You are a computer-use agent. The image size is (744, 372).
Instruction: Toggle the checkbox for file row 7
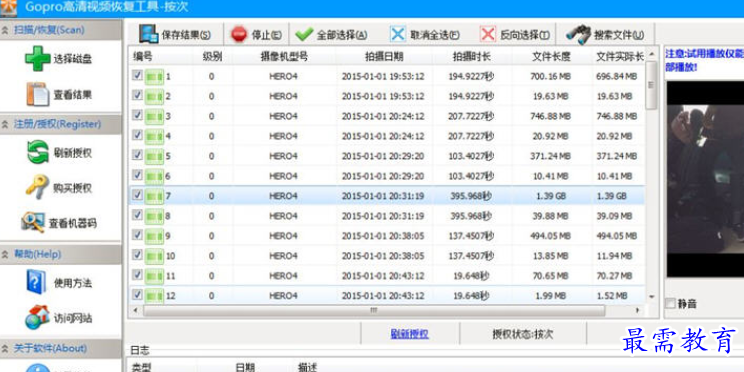(137, 195)
